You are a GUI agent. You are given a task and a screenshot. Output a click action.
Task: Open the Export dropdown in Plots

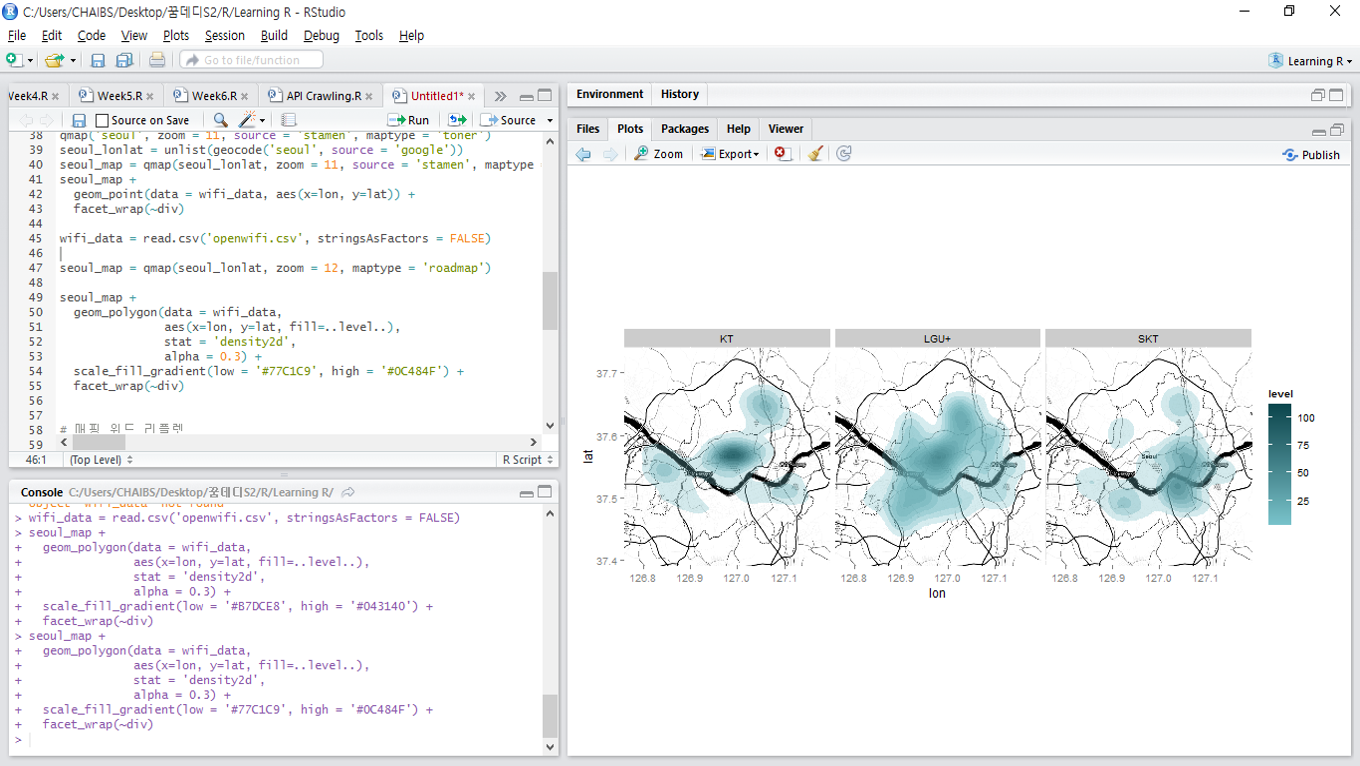tap(730, 154)
